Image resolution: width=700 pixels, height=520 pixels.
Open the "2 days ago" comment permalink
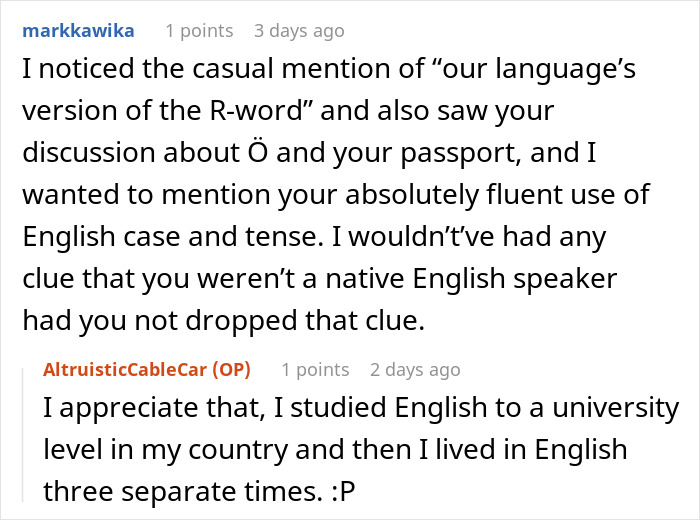pos(415,370)
